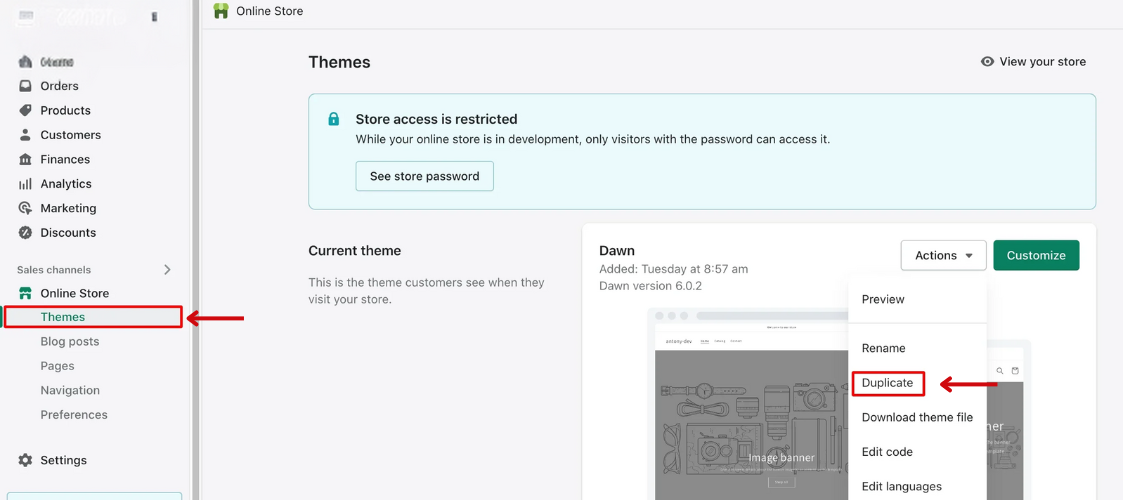Open Finances in the sidebar
Screen dimensions: 1123x500
65,159
